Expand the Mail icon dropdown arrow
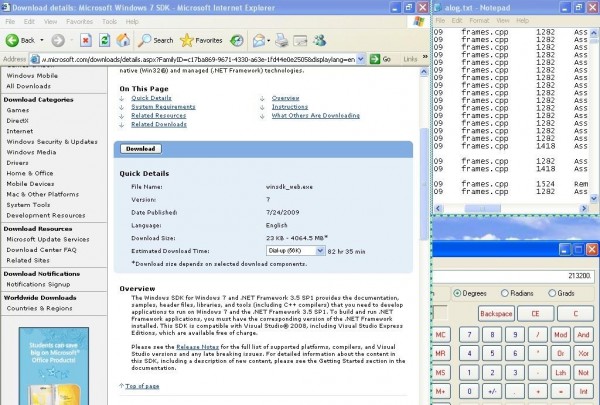This screenshot has height=405, width=600. [268, 40]
